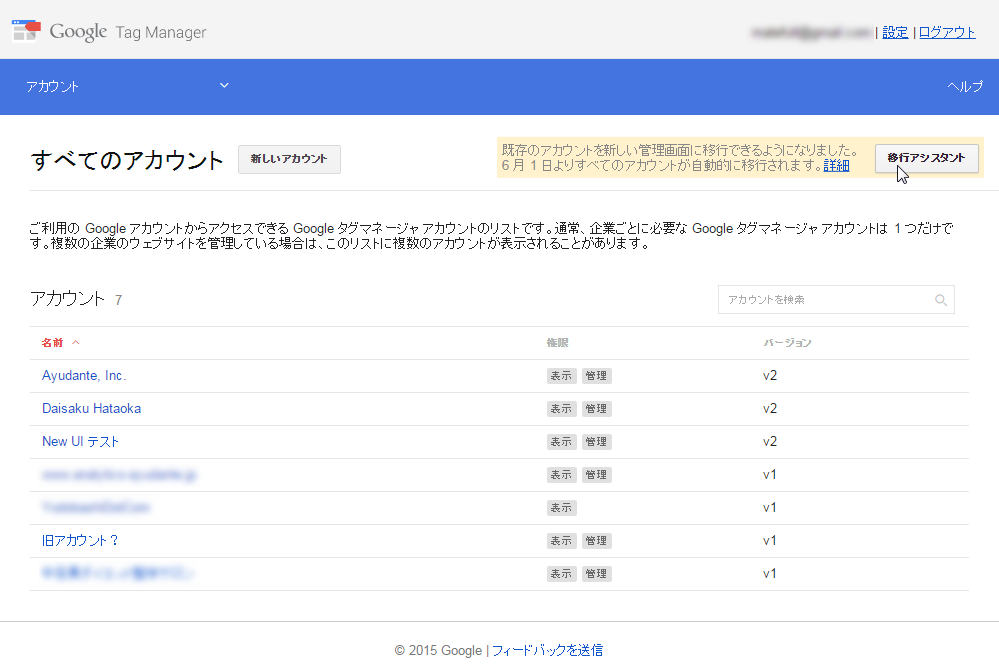Click 新しいアカウント to create an account
Screen dimensions: 999x664
click(288, 159)
